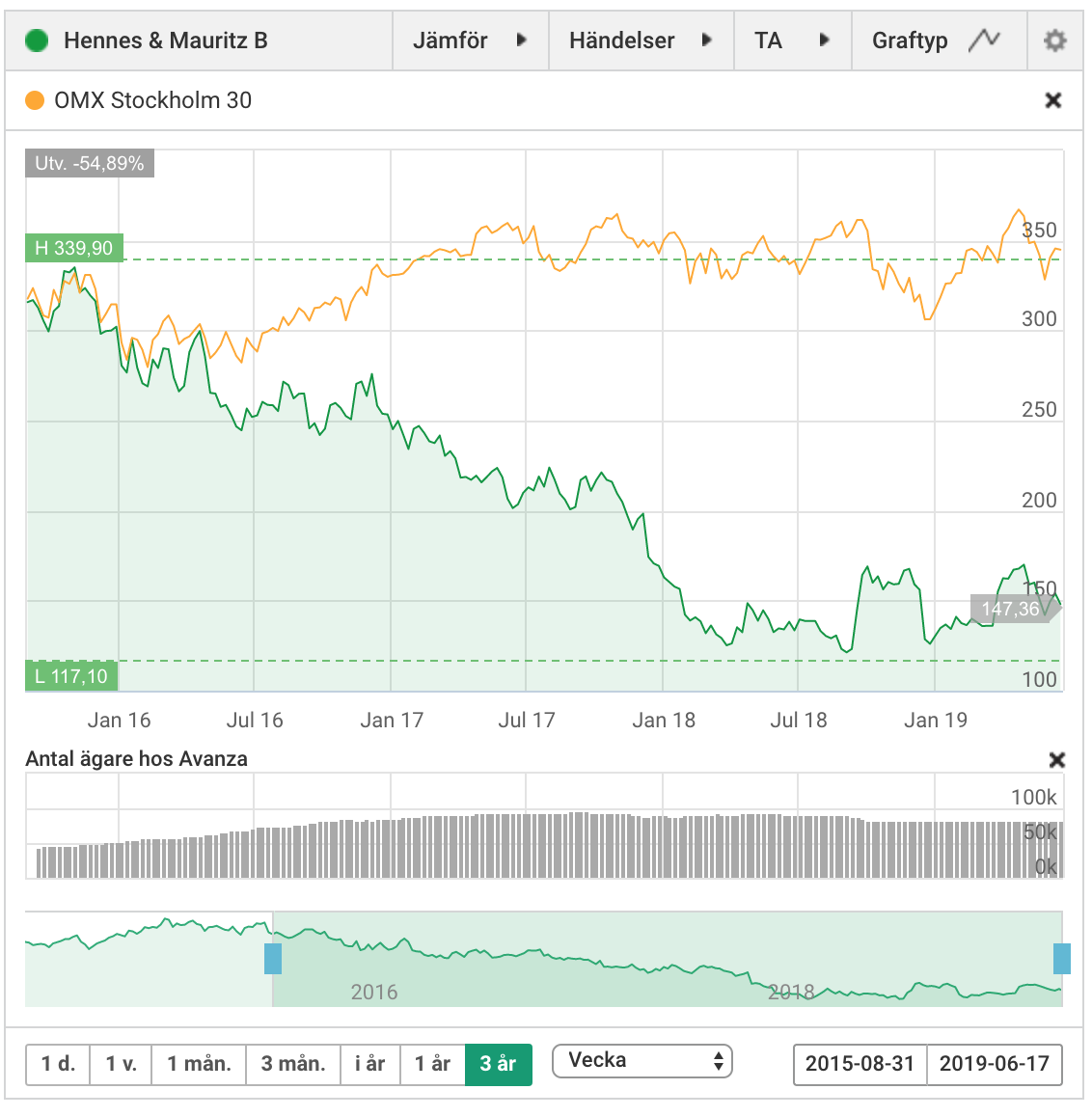Click the 350 price axis label
1092x1117 pixels.
click(x=1039, y=231)
